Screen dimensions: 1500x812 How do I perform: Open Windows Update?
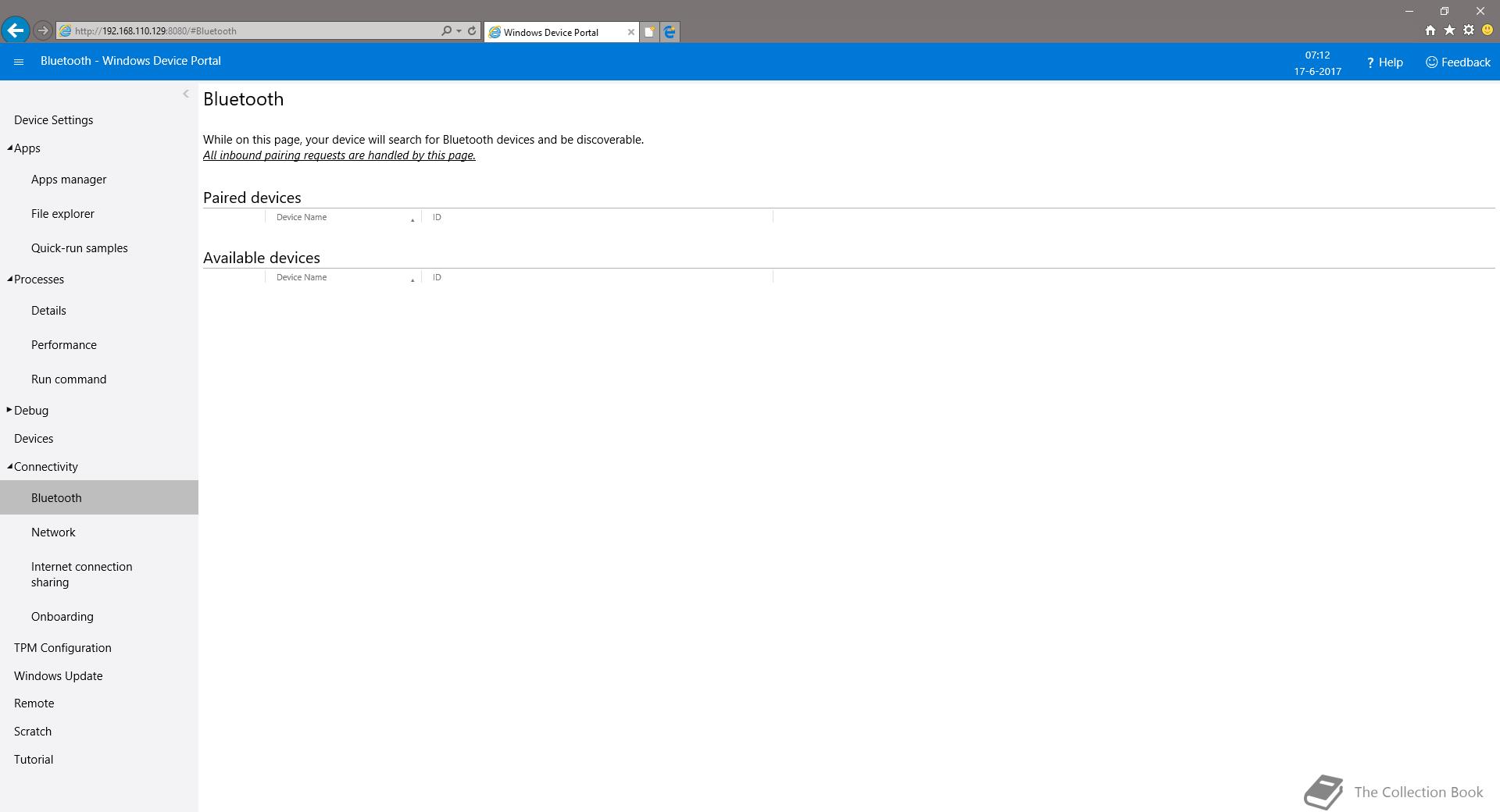(58, 676)
